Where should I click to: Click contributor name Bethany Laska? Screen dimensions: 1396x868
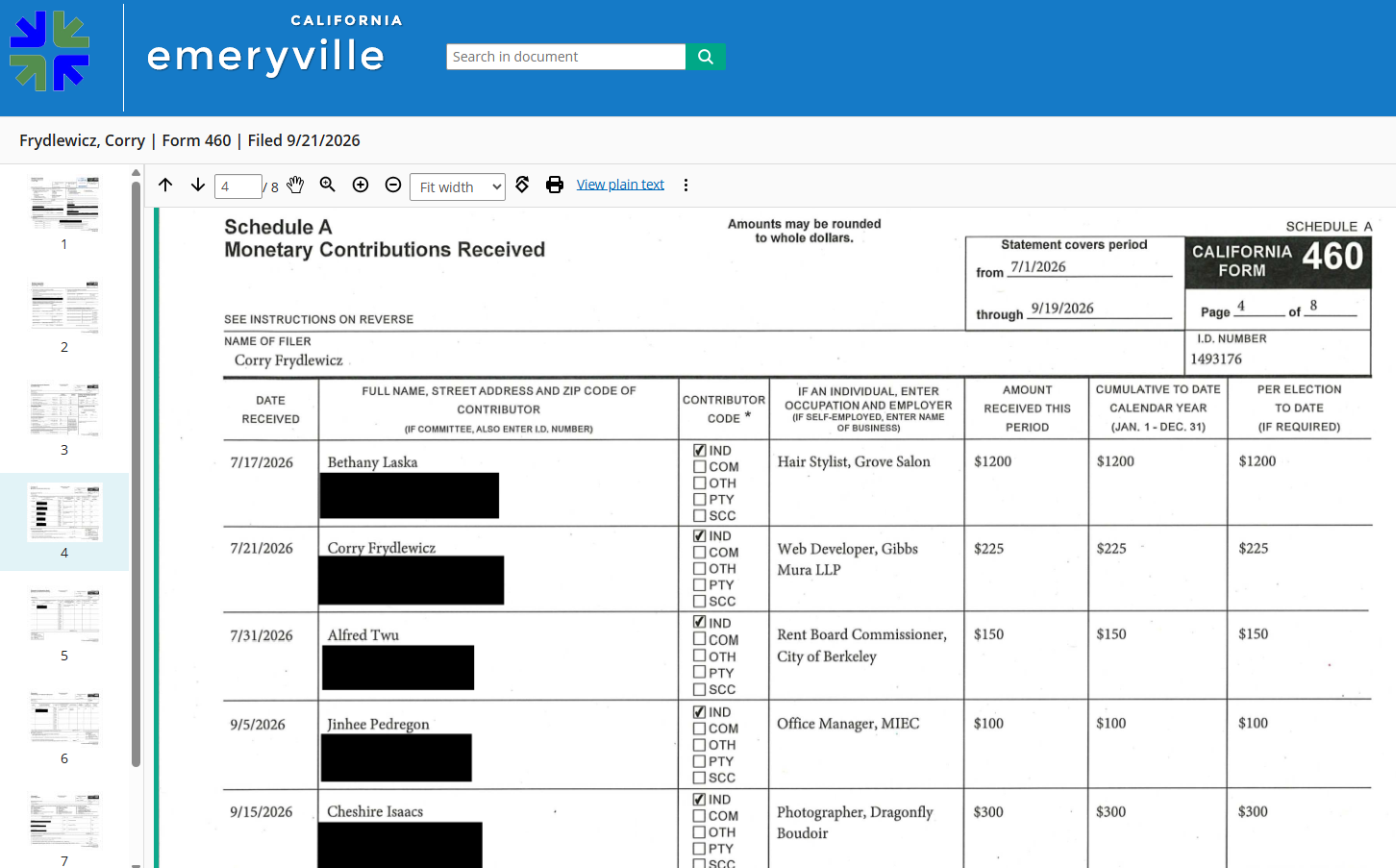click(x=372, y=462)
